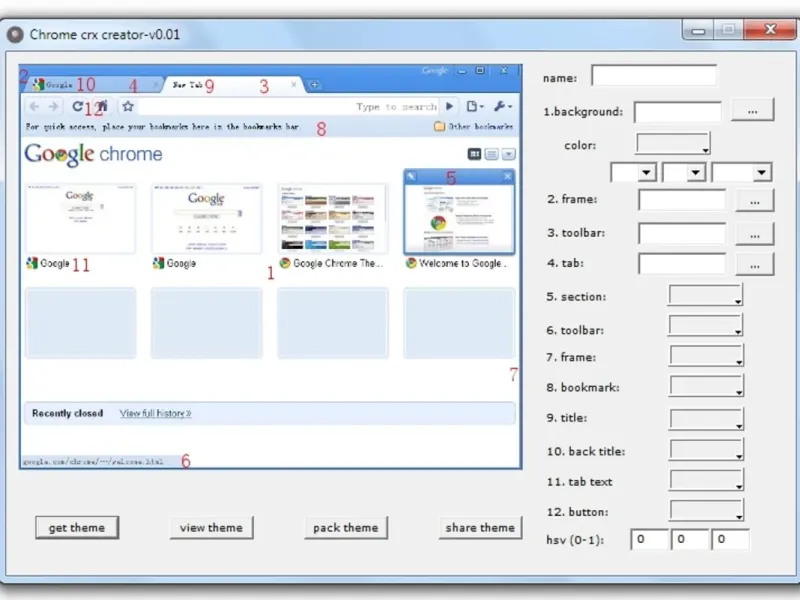Image resolution: width=800 pixels, height=600 pixels.
Task: Expand the 9. title color dropdown
Action: pos(706,418)
